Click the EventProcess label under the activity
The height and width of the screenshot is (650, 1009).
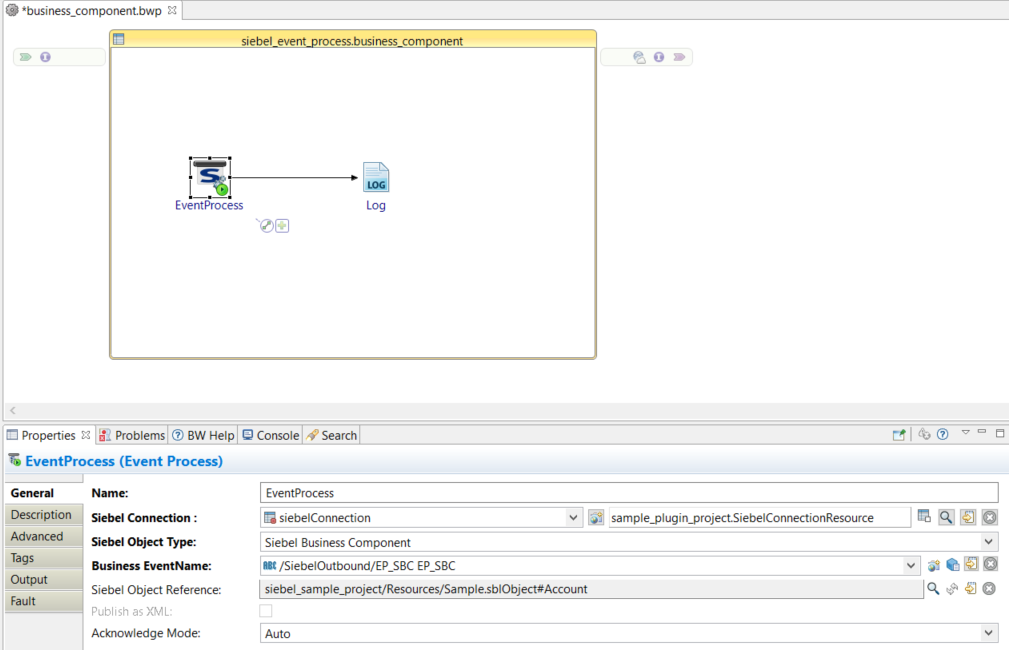[209, 205]
